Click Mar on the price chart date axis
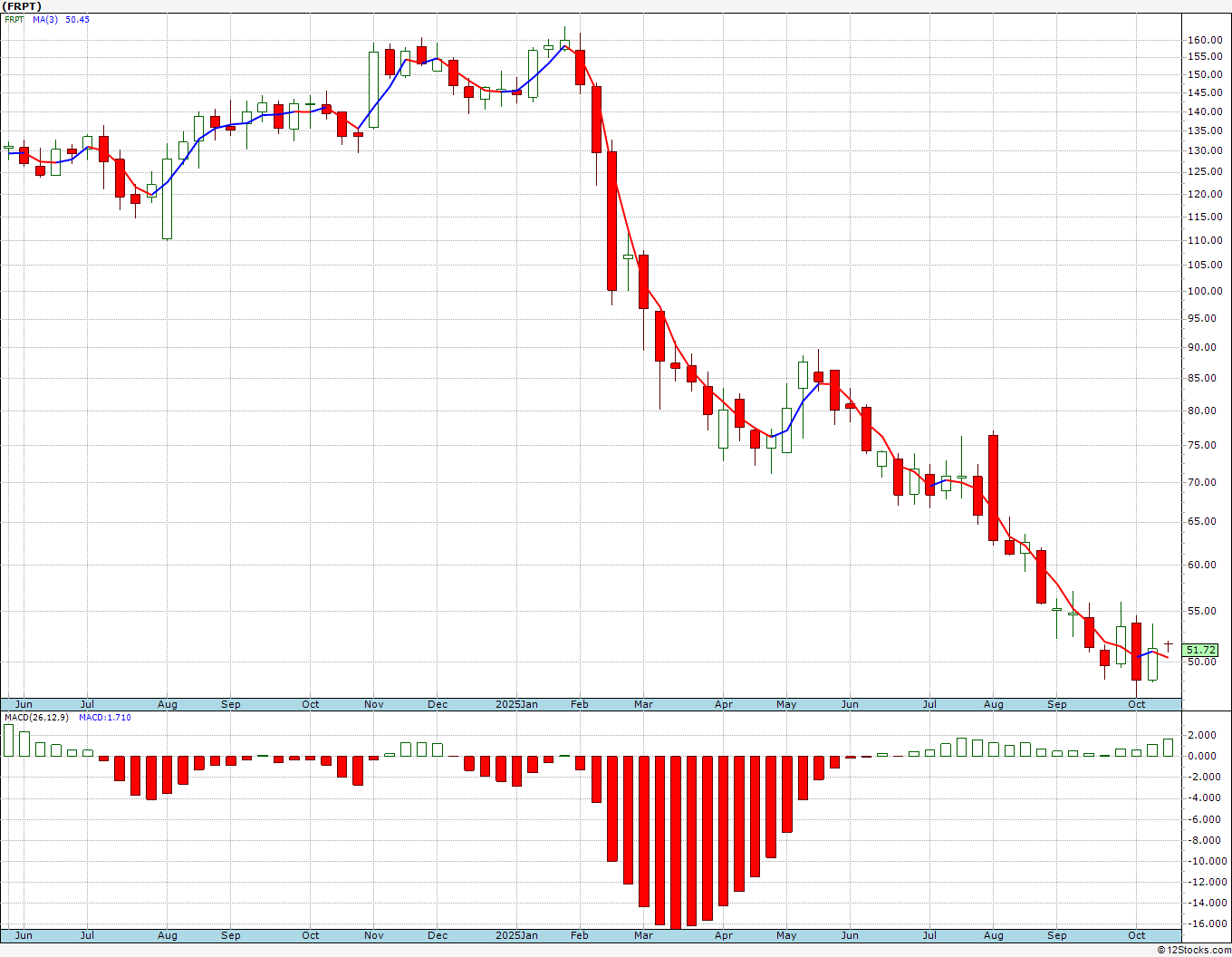 pos(643,704)
